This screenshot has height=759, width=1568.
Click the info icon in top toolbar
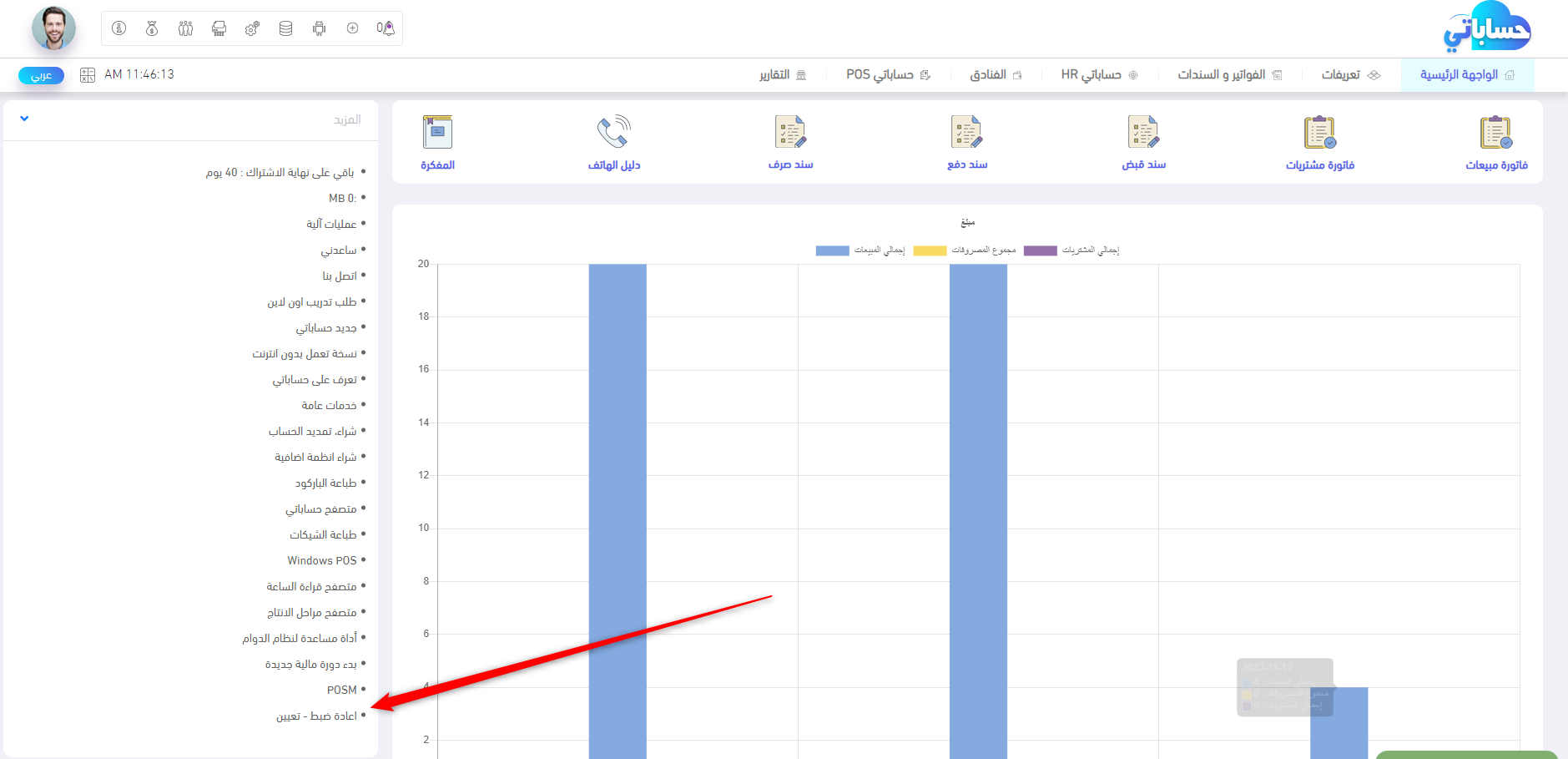click(119, 28)
